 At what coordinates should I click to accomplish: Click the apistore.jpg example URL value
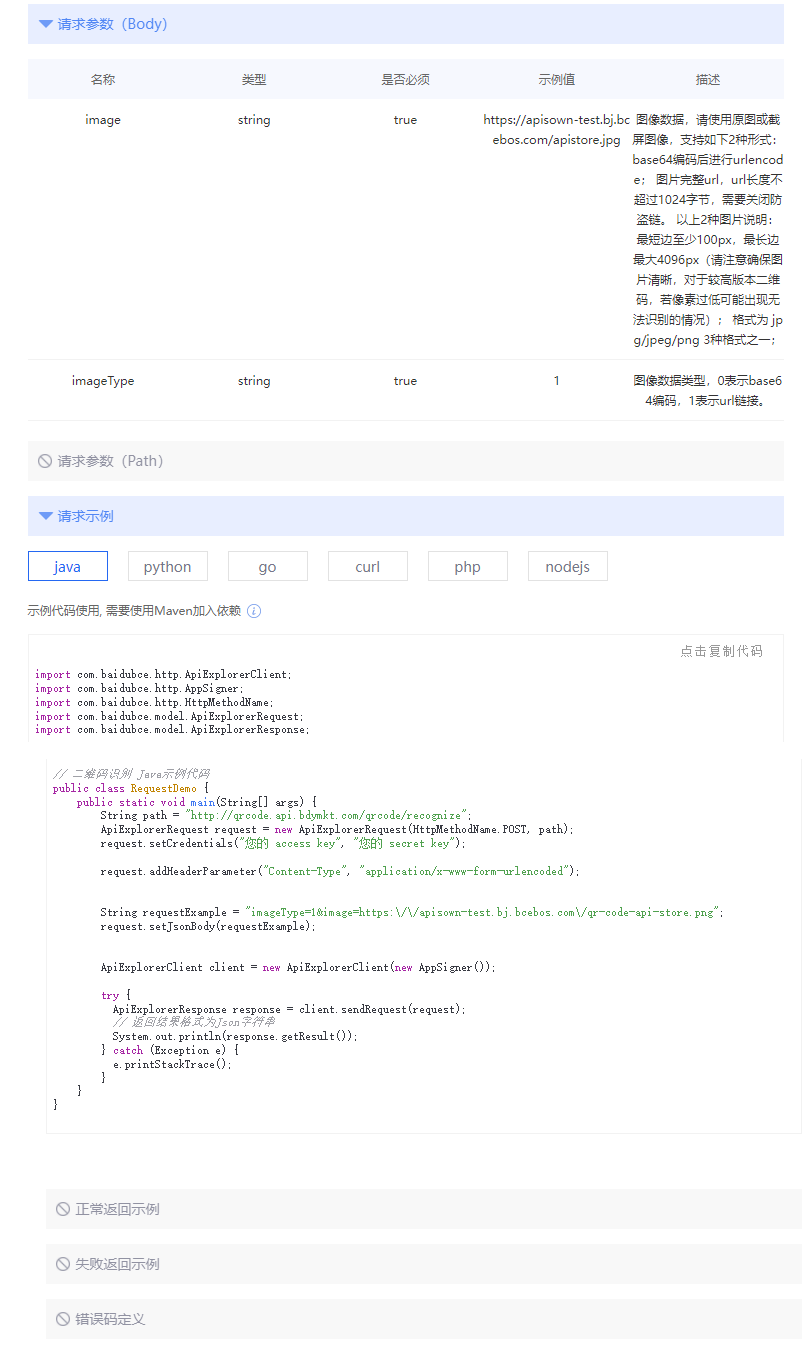pos(557,130)
